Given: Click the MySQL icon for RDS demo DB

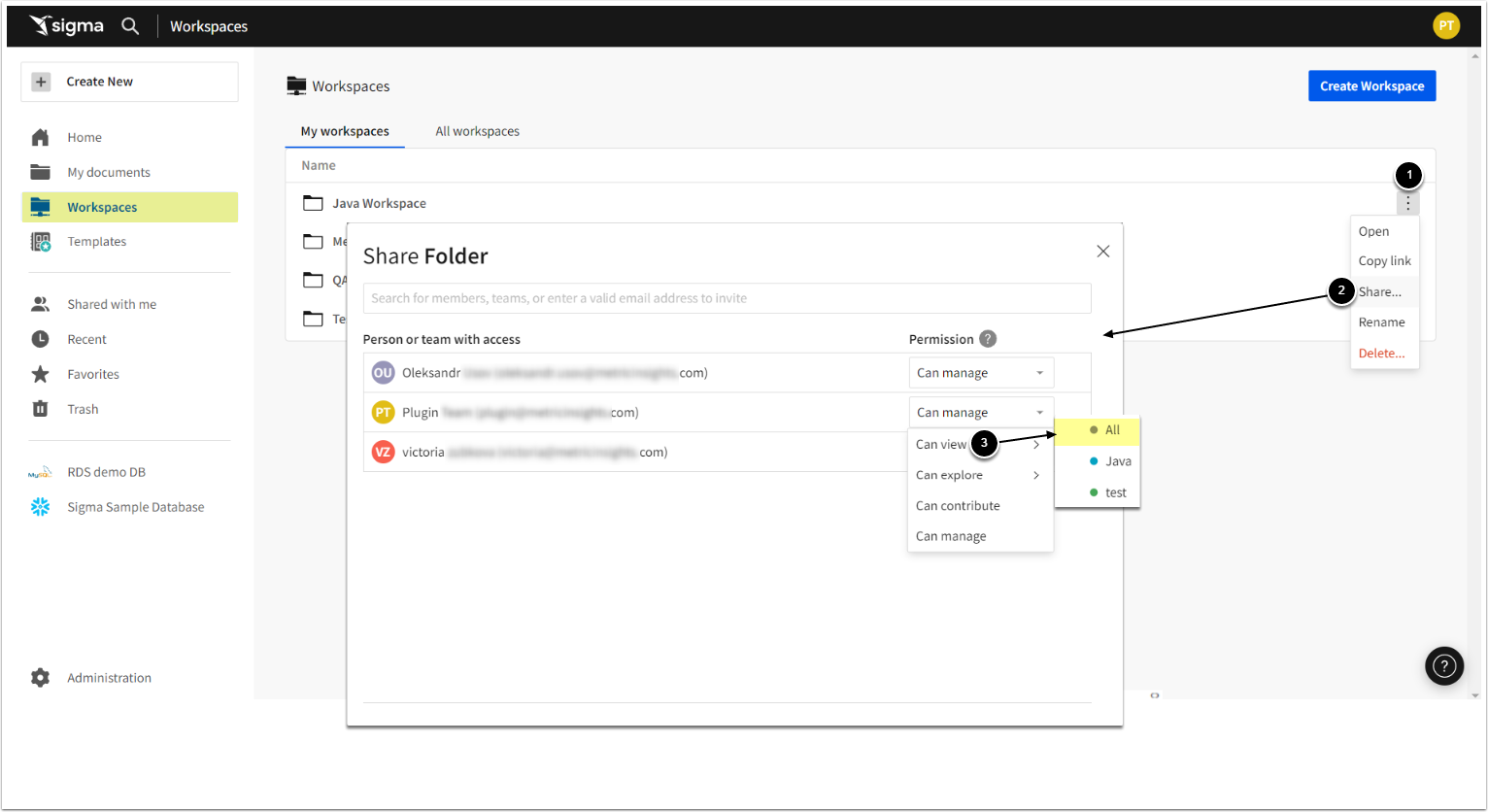Looking at the screenshot, I should [40, 473].
